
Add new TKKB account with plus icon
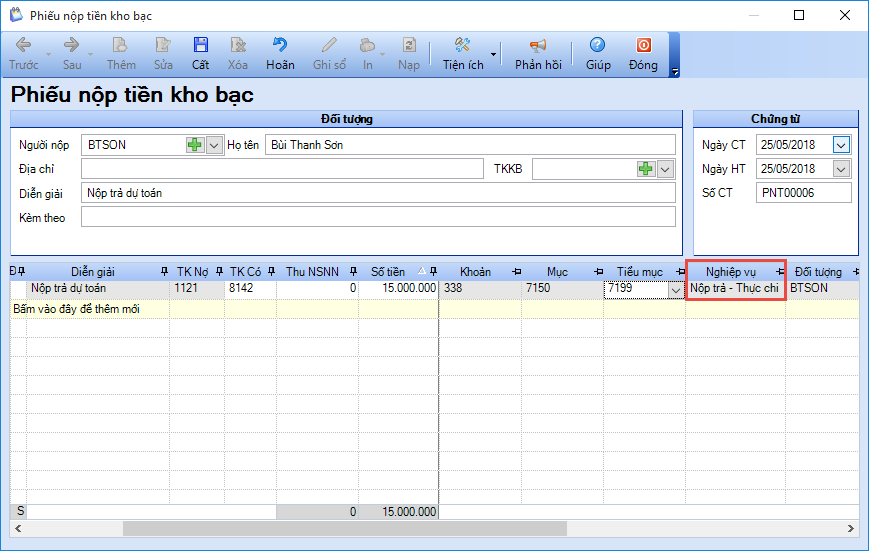(646, 169)
